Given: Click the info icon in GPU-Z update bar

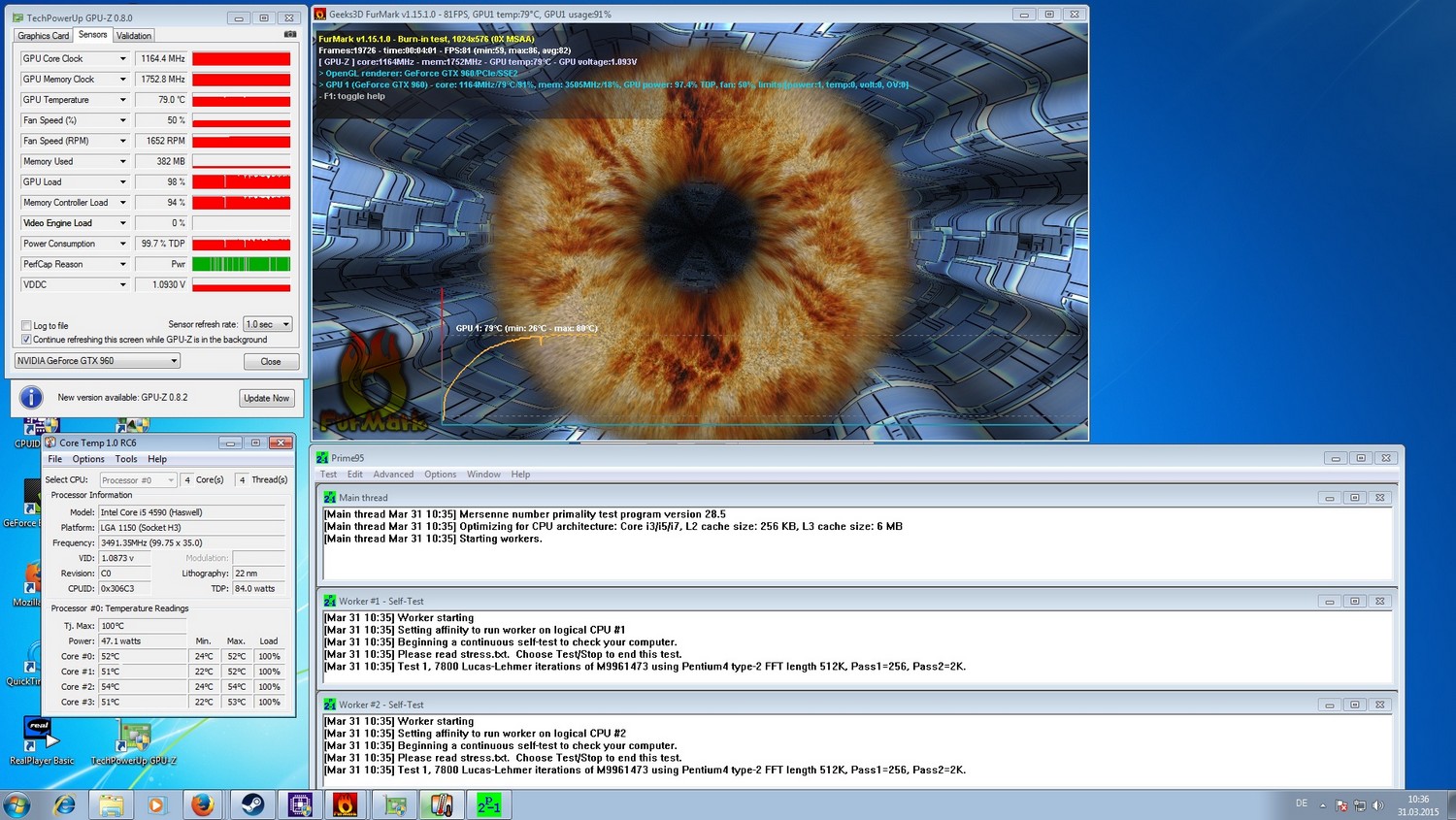Looking at the screenshot, I should pos(31,397).
